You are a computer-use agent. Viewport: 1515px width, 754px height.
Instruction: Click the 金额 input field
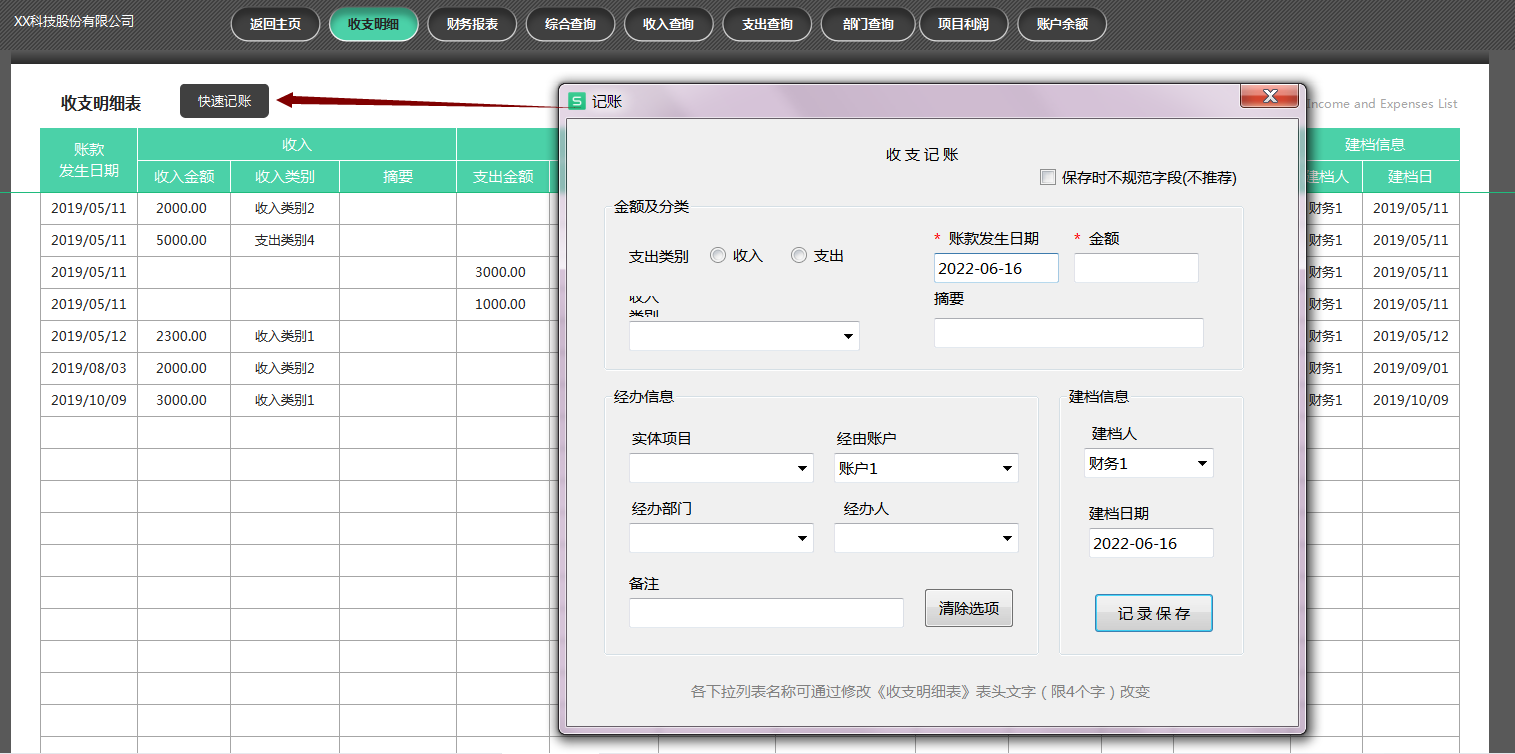(1135, 268)
